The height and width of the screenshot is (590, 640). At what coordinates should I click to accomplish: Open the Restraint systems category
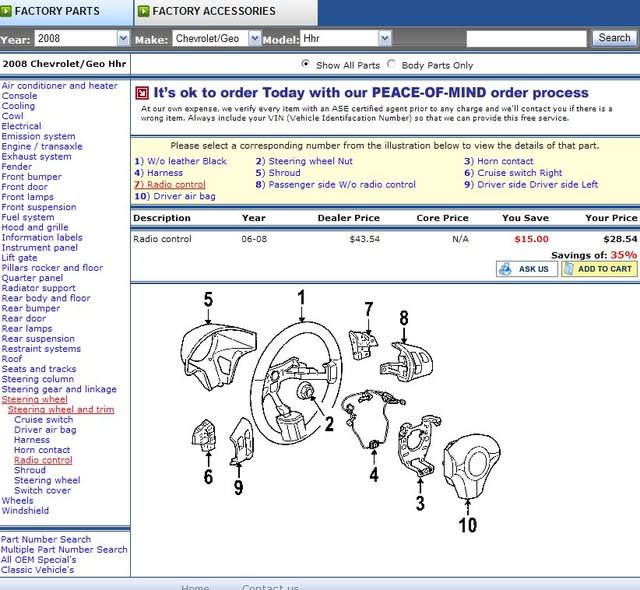tap(41, 349)
